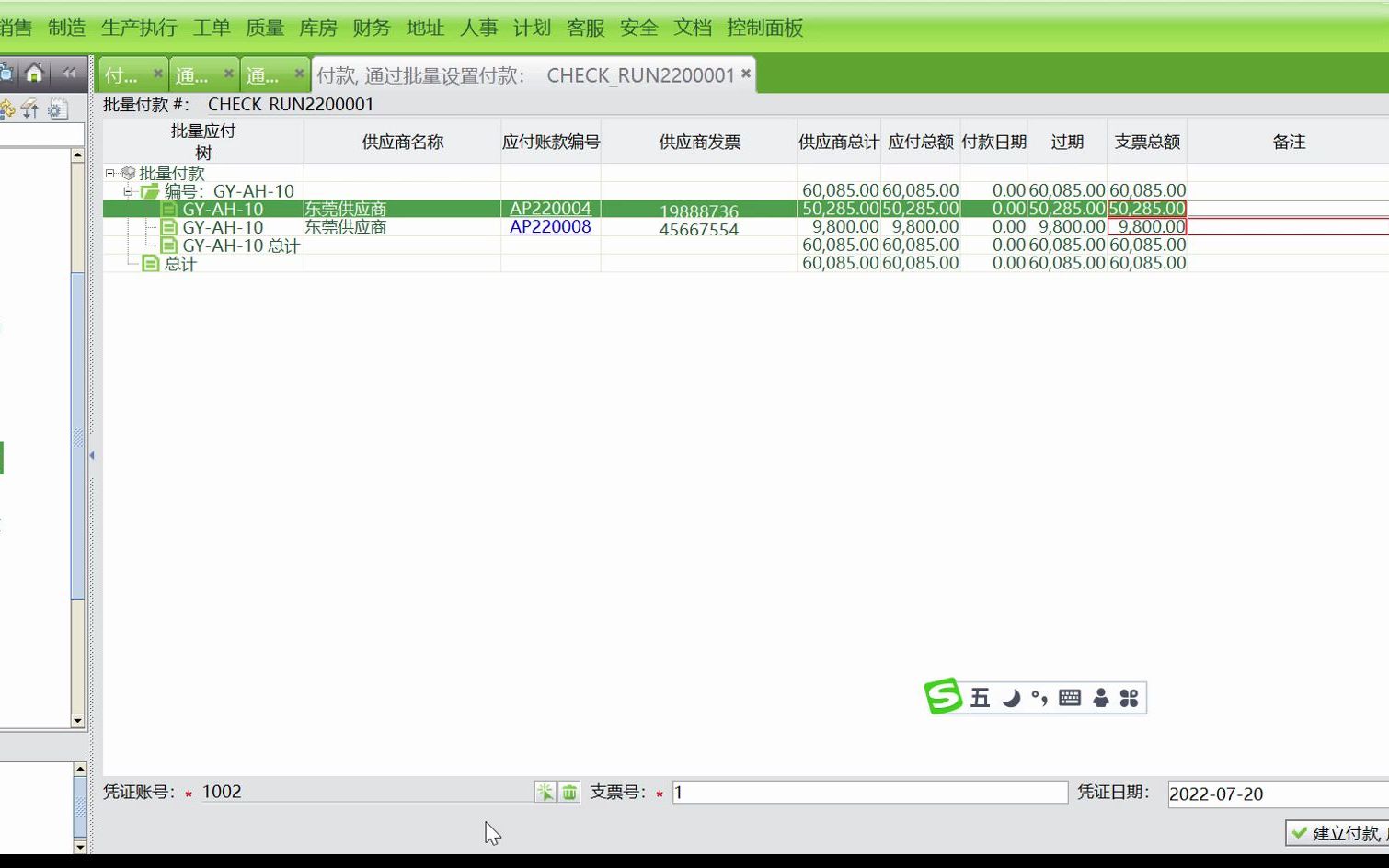
Task: Select the 备注 column header
Action: 1288,142
